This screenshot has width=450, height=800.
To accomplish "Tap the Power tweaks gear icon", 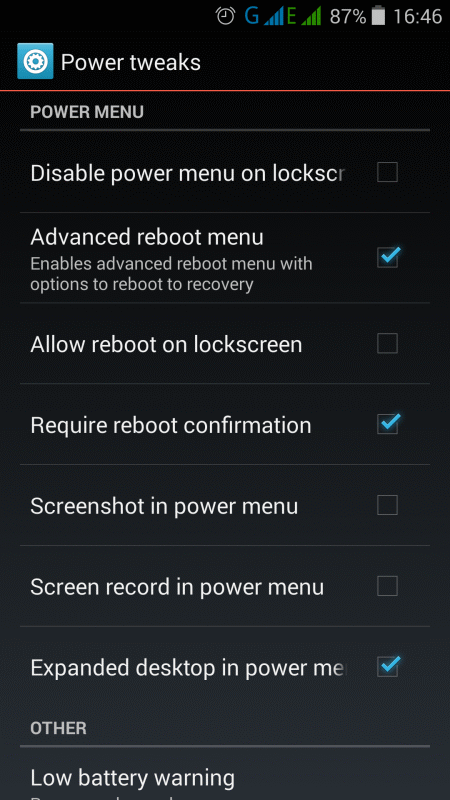I will click(x=35, y=62).
